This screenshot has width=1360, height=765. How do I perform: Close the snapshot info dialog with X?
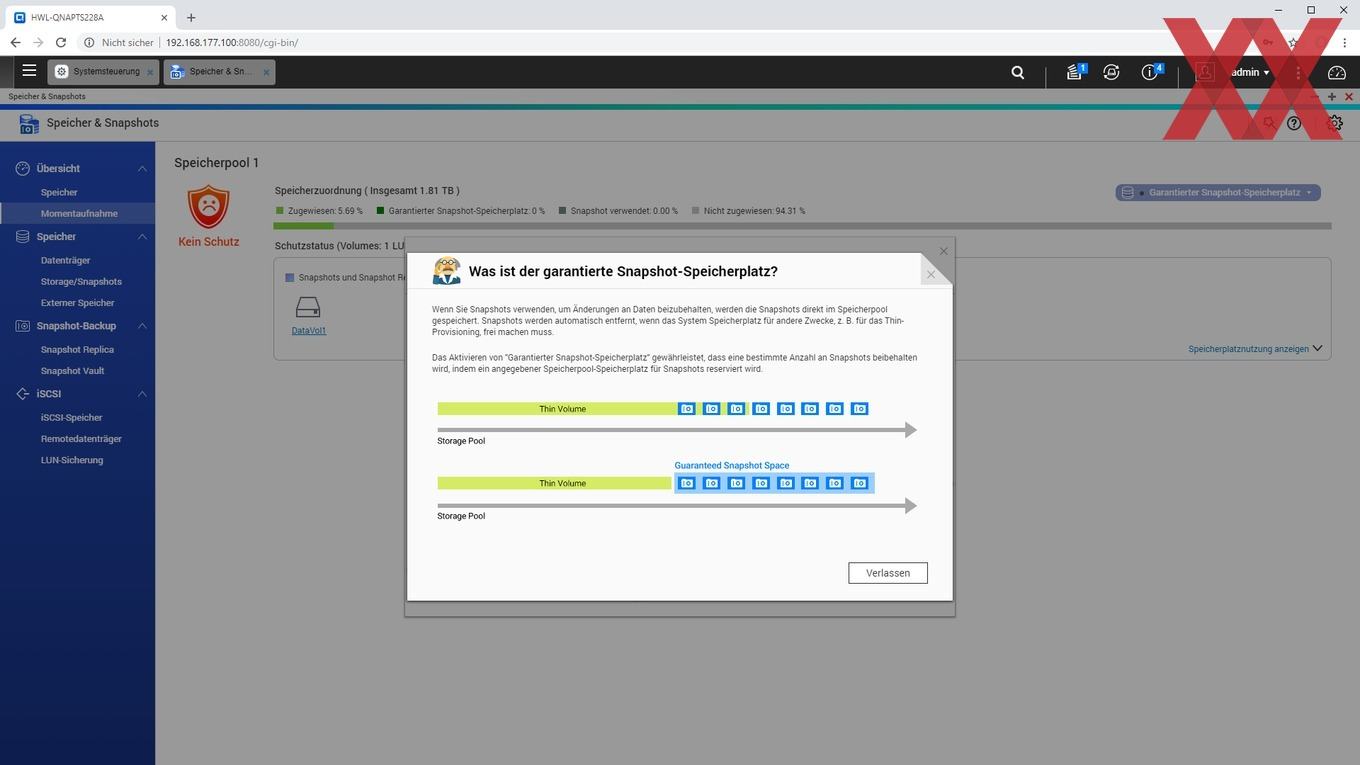pyautogui.click(x=931, y=274)
